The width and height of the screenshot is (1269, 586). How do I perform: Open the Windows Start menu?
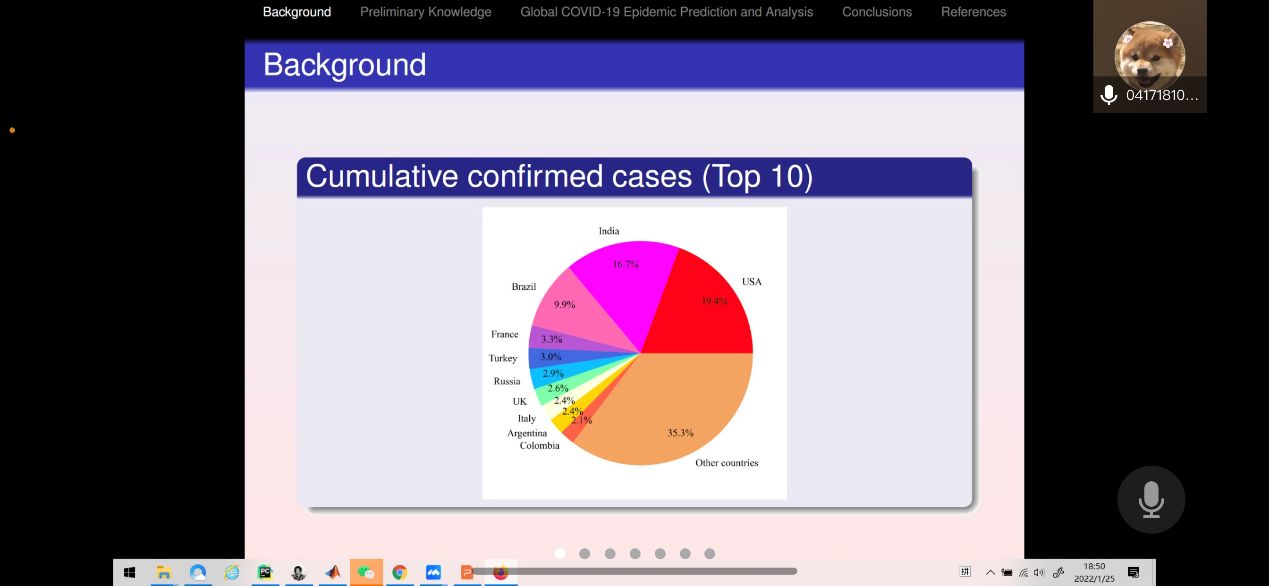129,572
